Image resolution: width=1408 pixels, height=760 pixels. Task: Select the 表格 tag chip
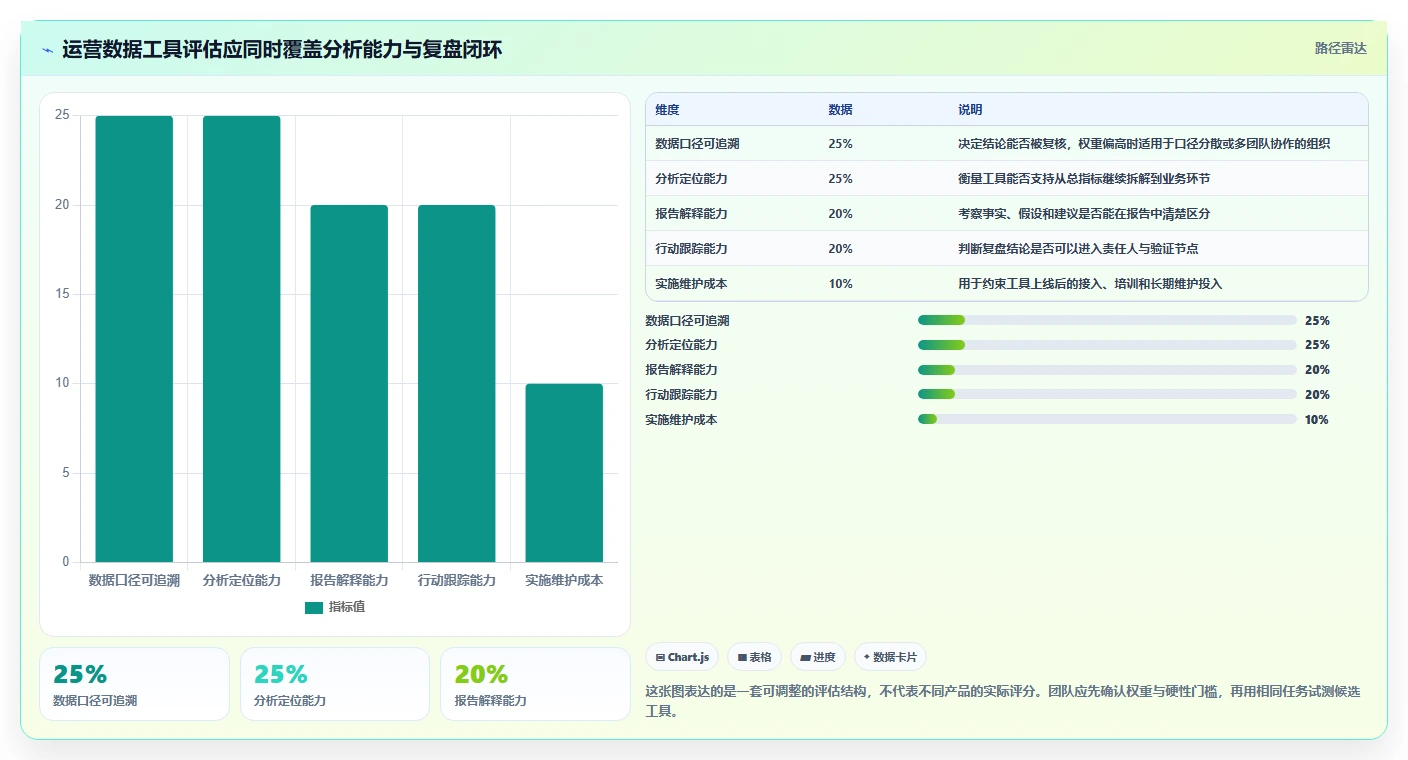point(754,657)
